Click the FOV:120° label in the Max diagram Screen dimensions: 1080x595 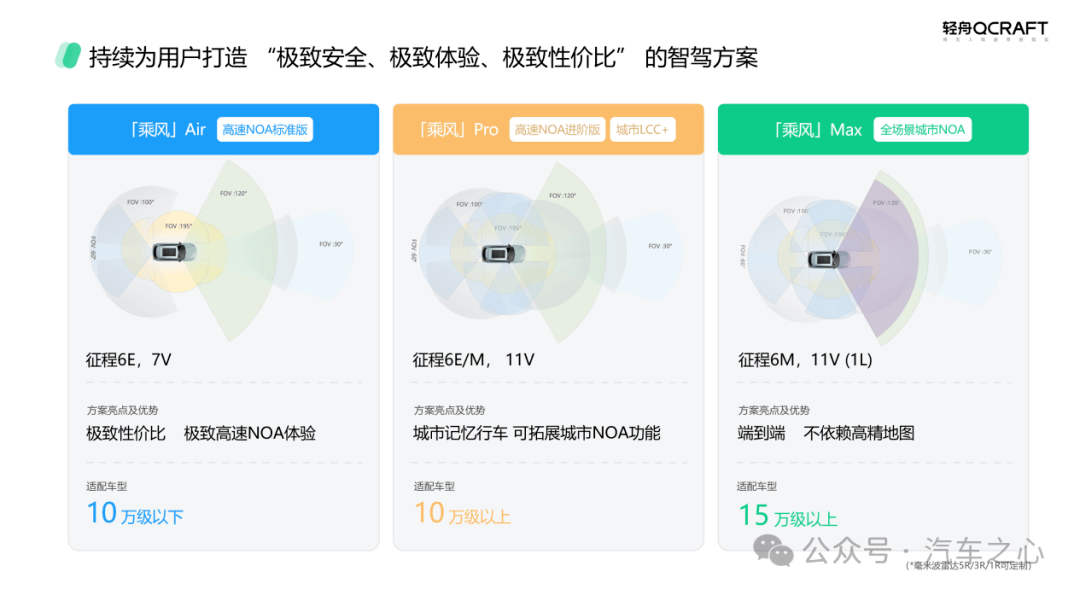point(886,202)
